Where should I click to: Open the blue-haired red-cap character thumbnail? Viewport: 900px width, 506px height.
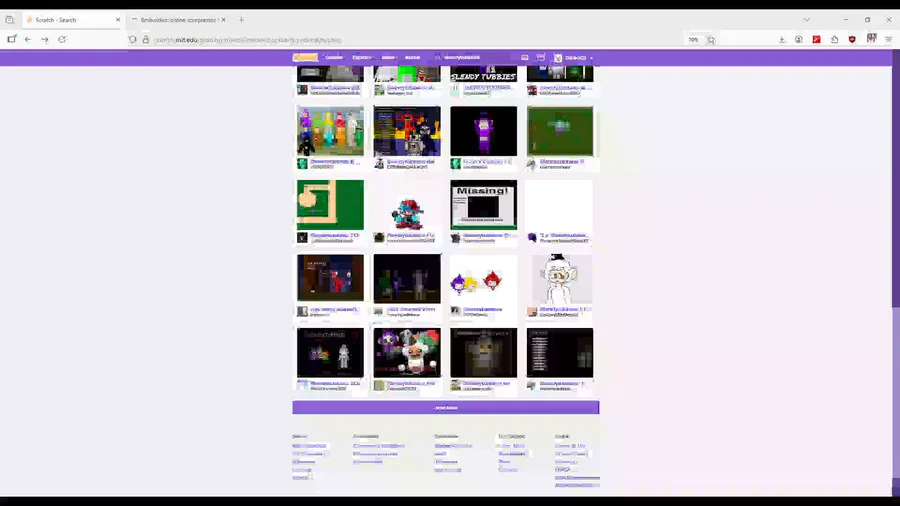point(407,205)
